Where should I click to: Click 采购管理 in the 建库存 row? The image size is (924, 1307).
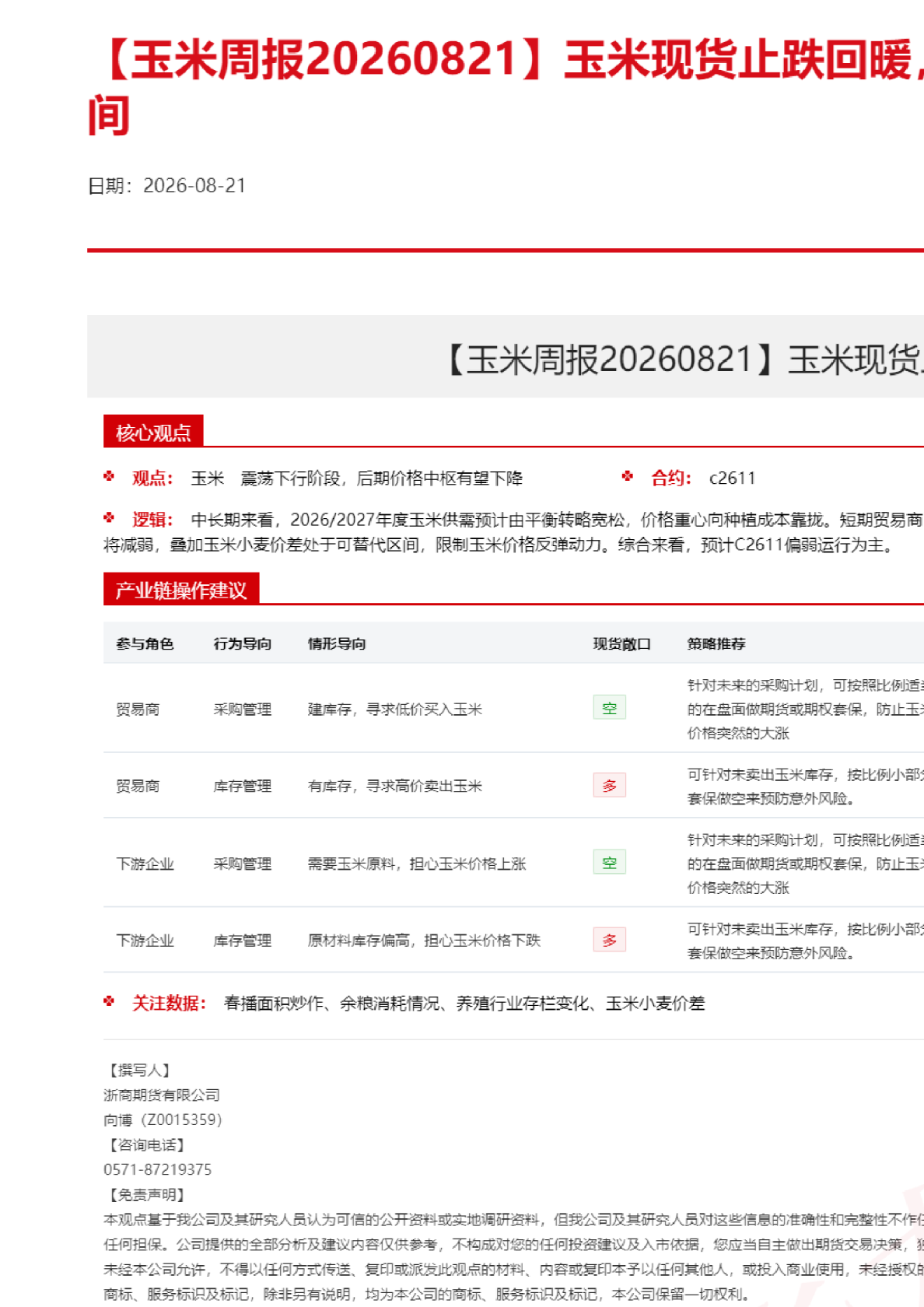click(243, 709)
